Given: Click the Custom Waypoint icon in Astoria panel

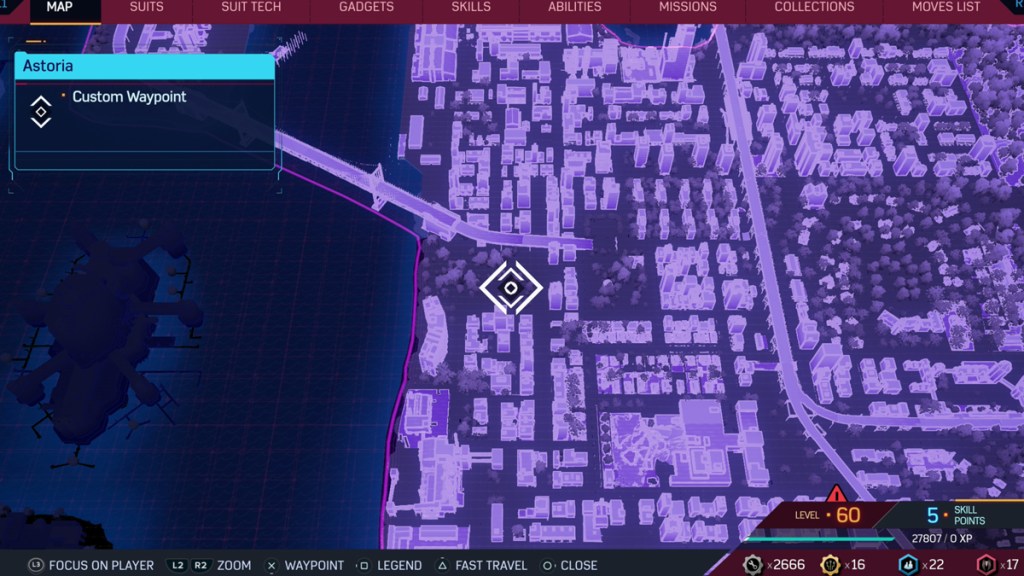Looking at the screenshot, I should coord(40,111).
